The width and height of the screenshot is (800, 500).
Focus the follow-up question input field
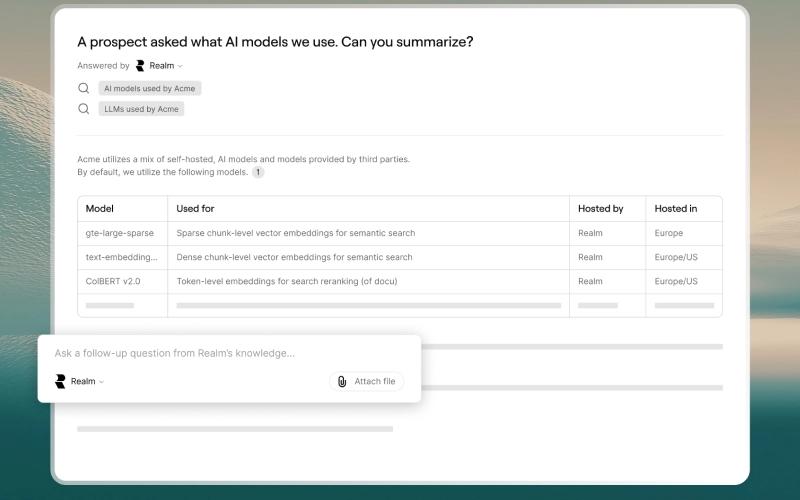click(229, 353)
